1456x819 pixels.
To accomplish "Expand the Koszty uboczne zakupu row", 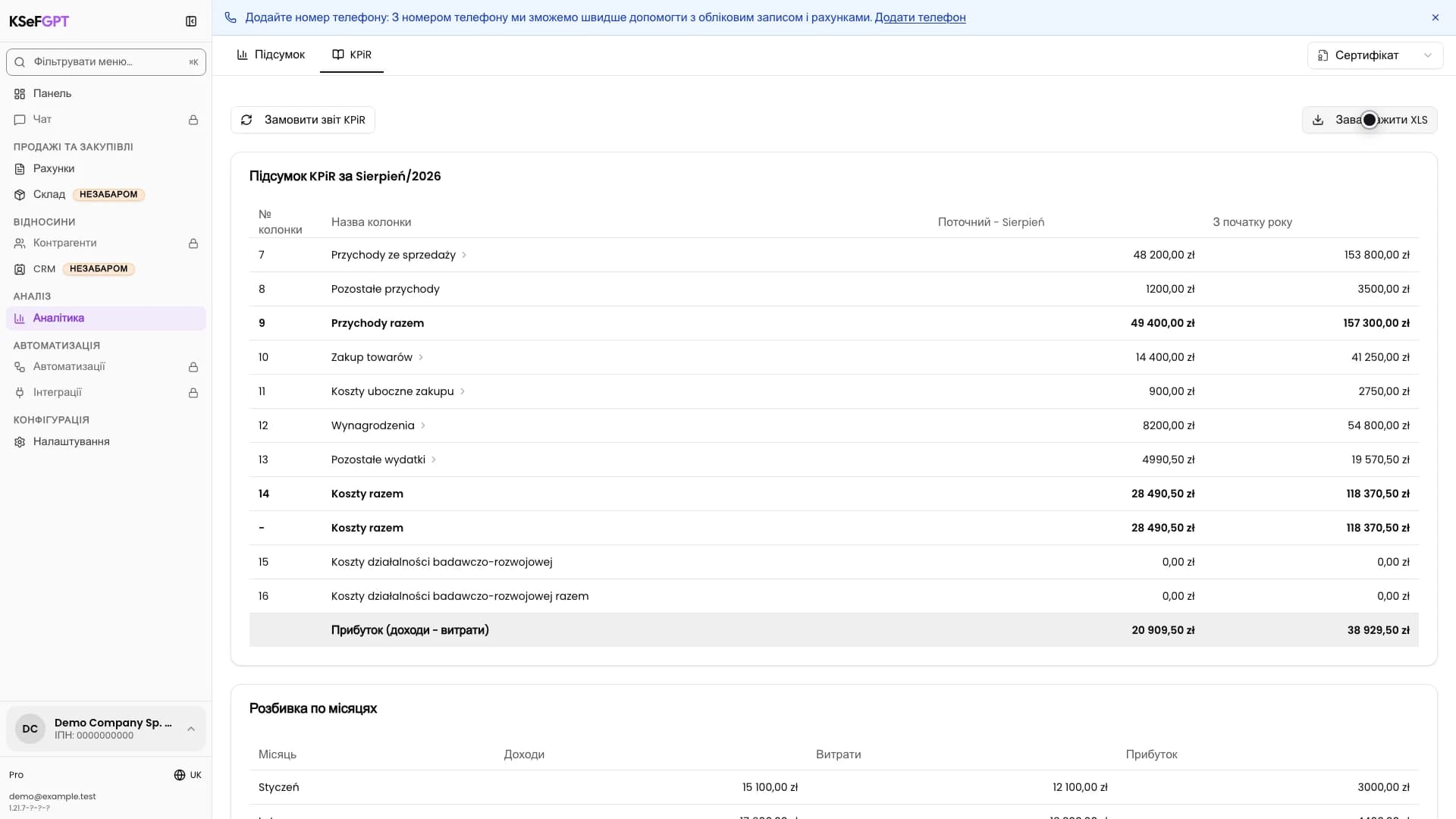I will tap(463, 391).
